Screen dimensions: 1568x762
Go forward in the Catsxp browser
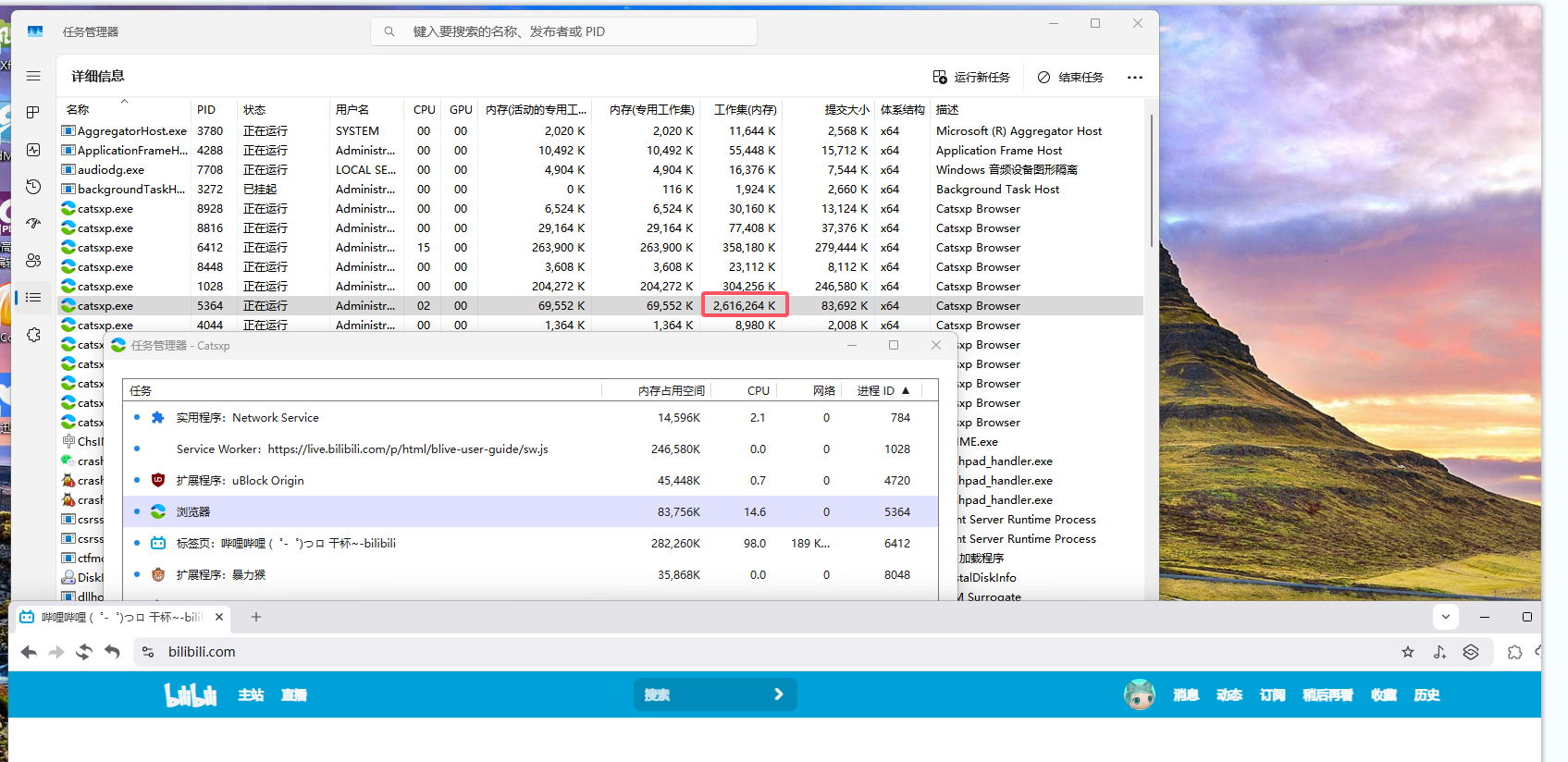[x=56, y=652]
